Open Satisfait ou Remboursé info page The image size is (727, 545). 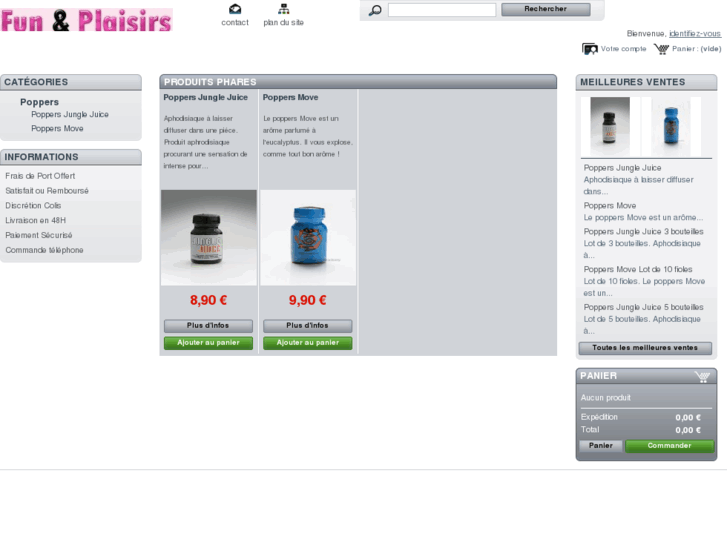tap(47, 191)
